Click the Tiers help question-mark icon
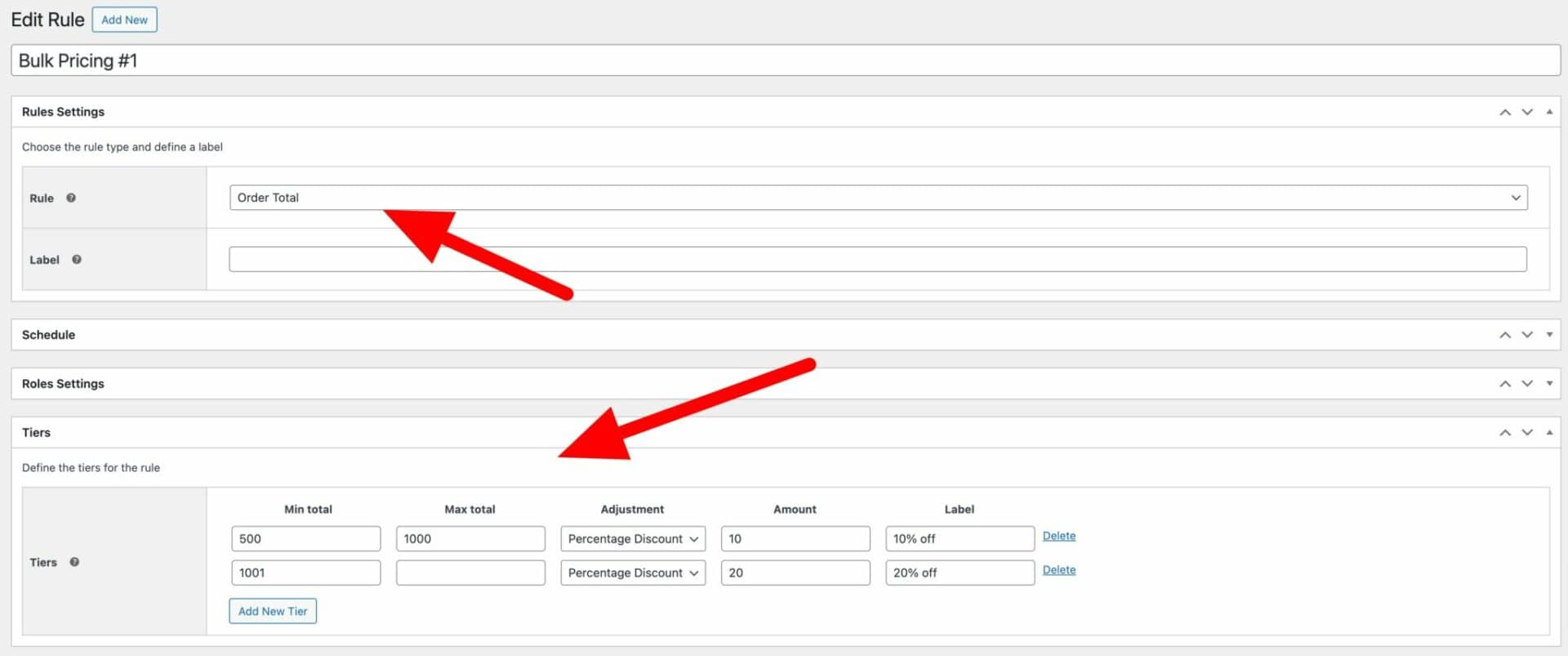The height and width of the screenshot is (656, 1568). [74, 562]
